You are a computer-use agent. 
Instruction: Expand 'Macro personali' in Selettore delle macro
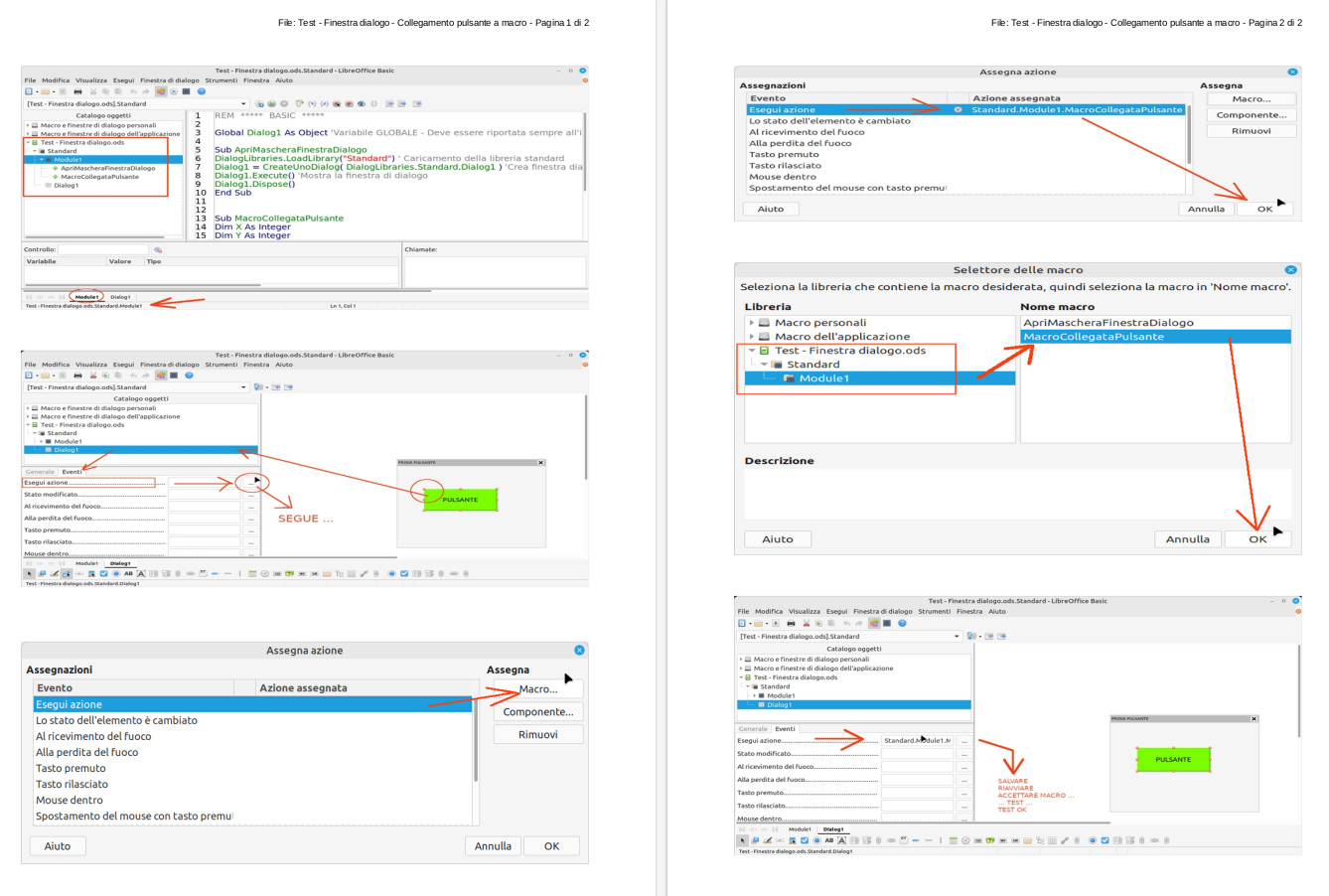(752, 323)
